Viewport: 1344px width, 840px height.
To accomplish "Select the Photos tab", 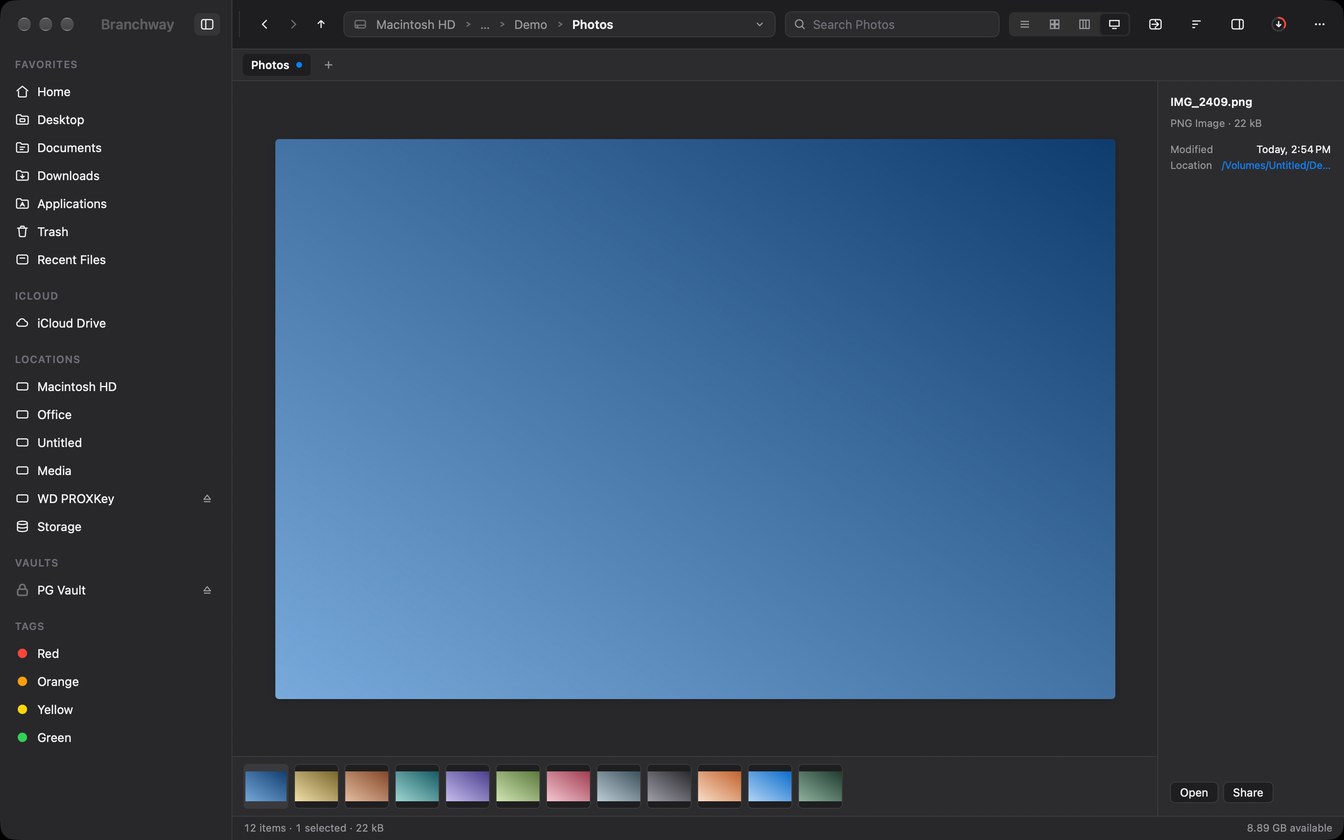I will pos(276,65).
